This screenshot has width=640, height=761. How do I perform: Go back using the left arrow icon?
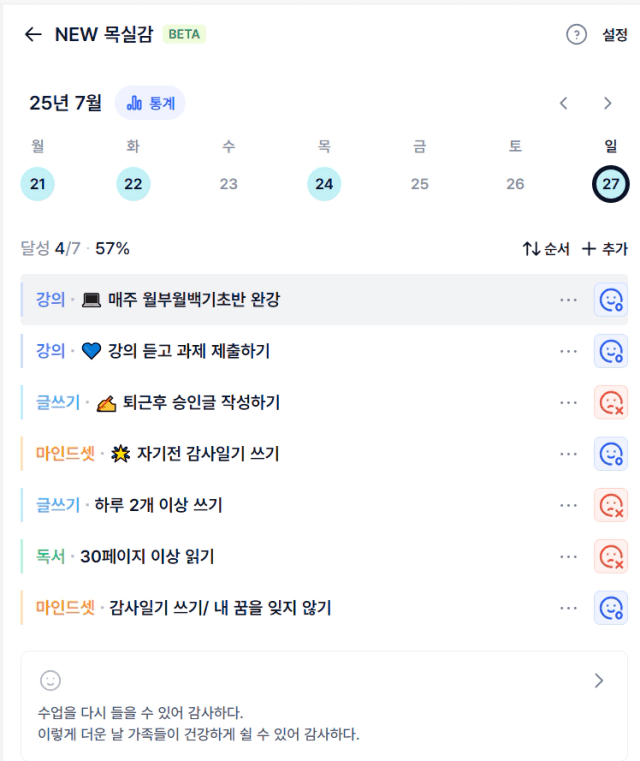pos(33,34)
